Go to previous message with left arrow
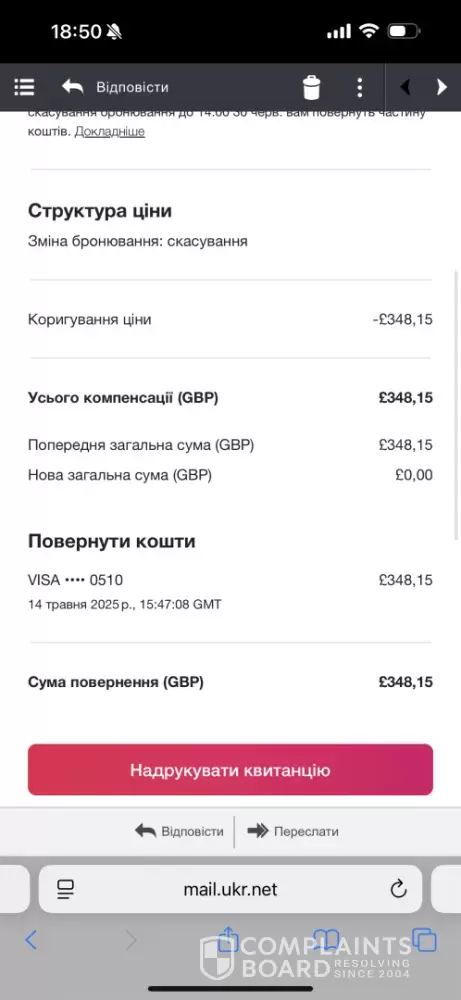 405,87
